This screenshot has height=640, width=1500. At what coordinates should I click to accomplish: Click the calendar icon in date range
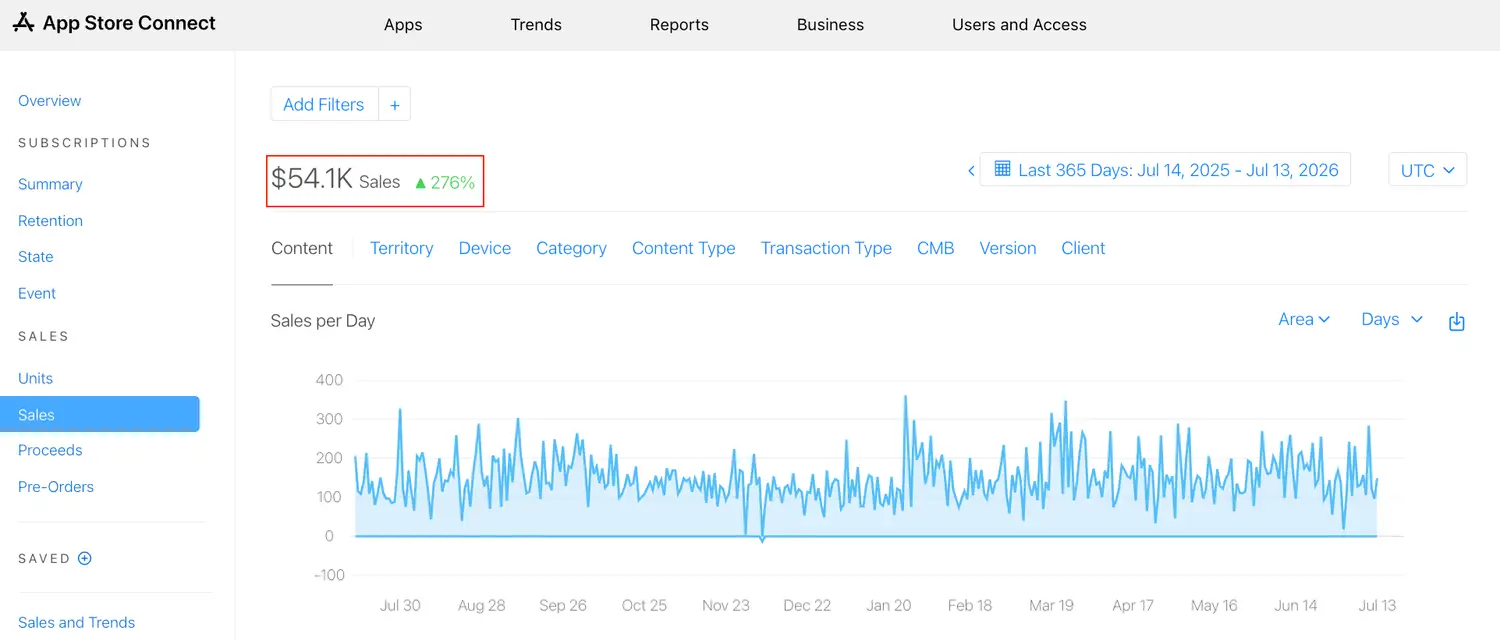[1001, 169]
